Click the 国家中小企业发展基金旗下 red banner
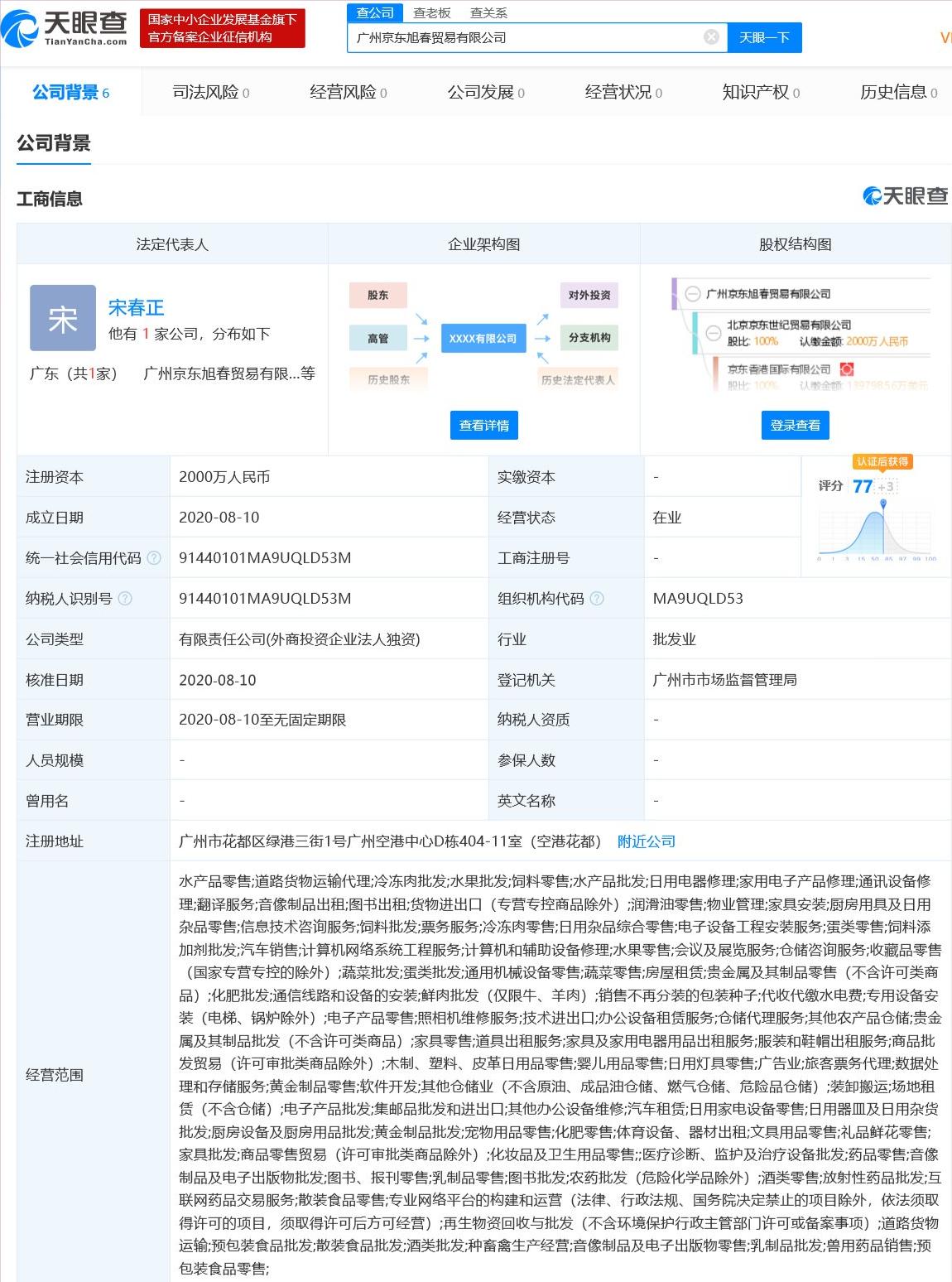The image size is (952, 1282). point(222,28)
